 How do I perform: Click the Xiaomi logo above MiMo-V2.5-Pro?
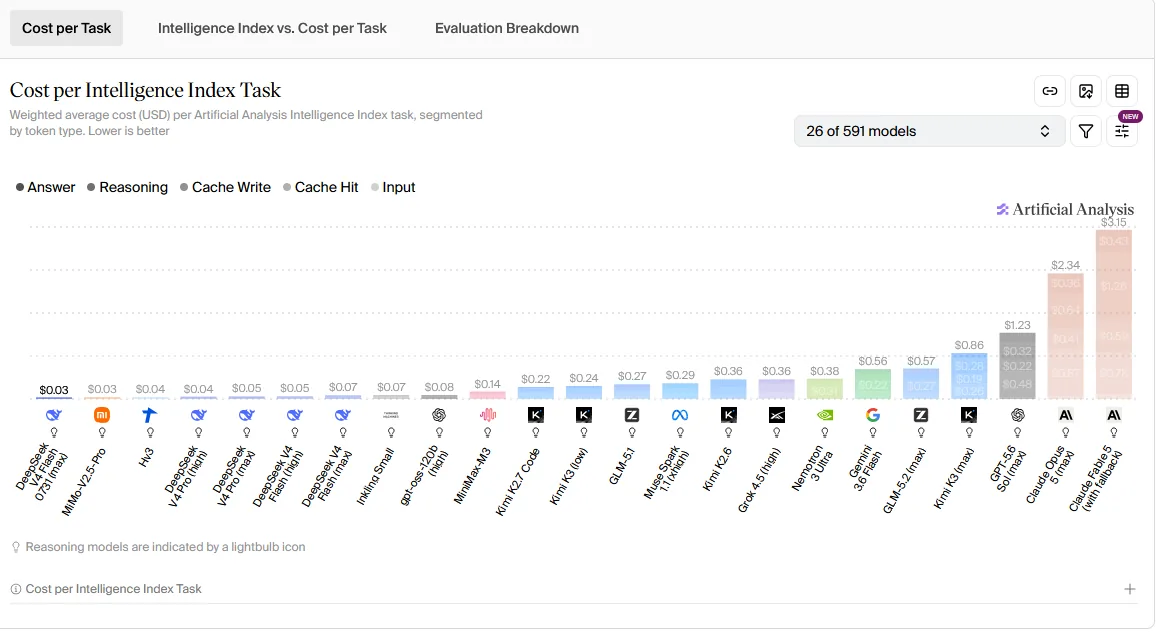tap(102, 415)
